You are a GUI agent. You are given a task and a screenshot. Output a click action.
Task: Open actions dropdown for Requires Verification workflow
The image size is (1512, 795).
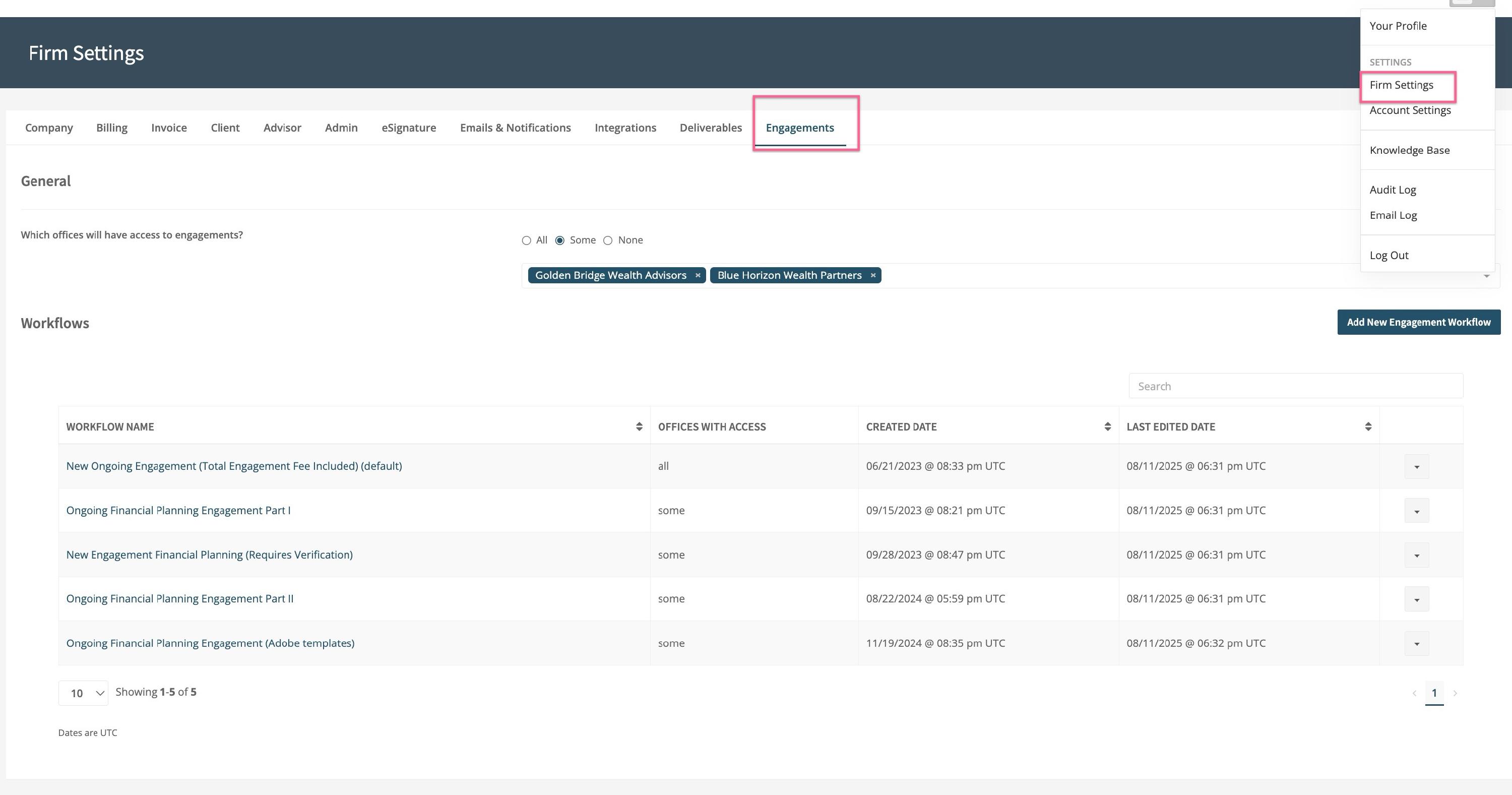point(1416,556)
